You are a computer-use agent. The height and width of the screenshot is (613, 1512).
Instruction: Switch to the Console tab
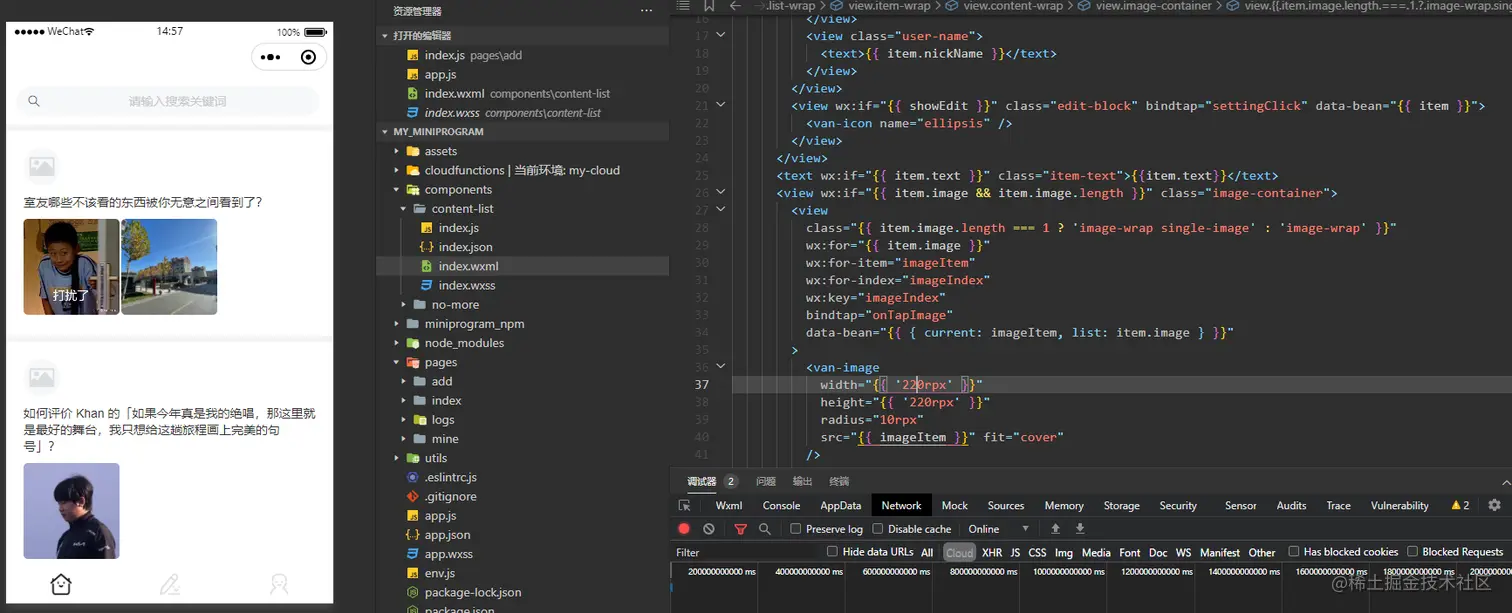[x=781, y=506]
